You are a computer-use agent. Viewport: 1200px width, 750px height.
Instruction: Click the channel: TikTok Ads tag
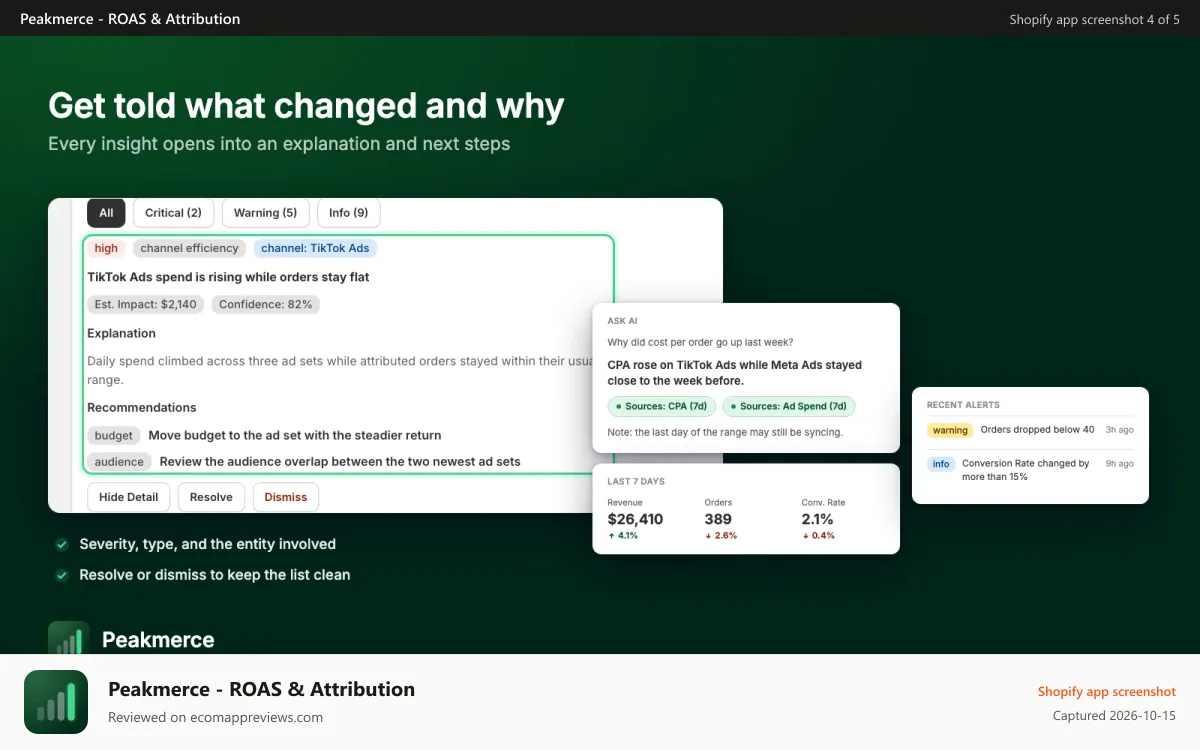pyautogui.click(x=315, y=248)
